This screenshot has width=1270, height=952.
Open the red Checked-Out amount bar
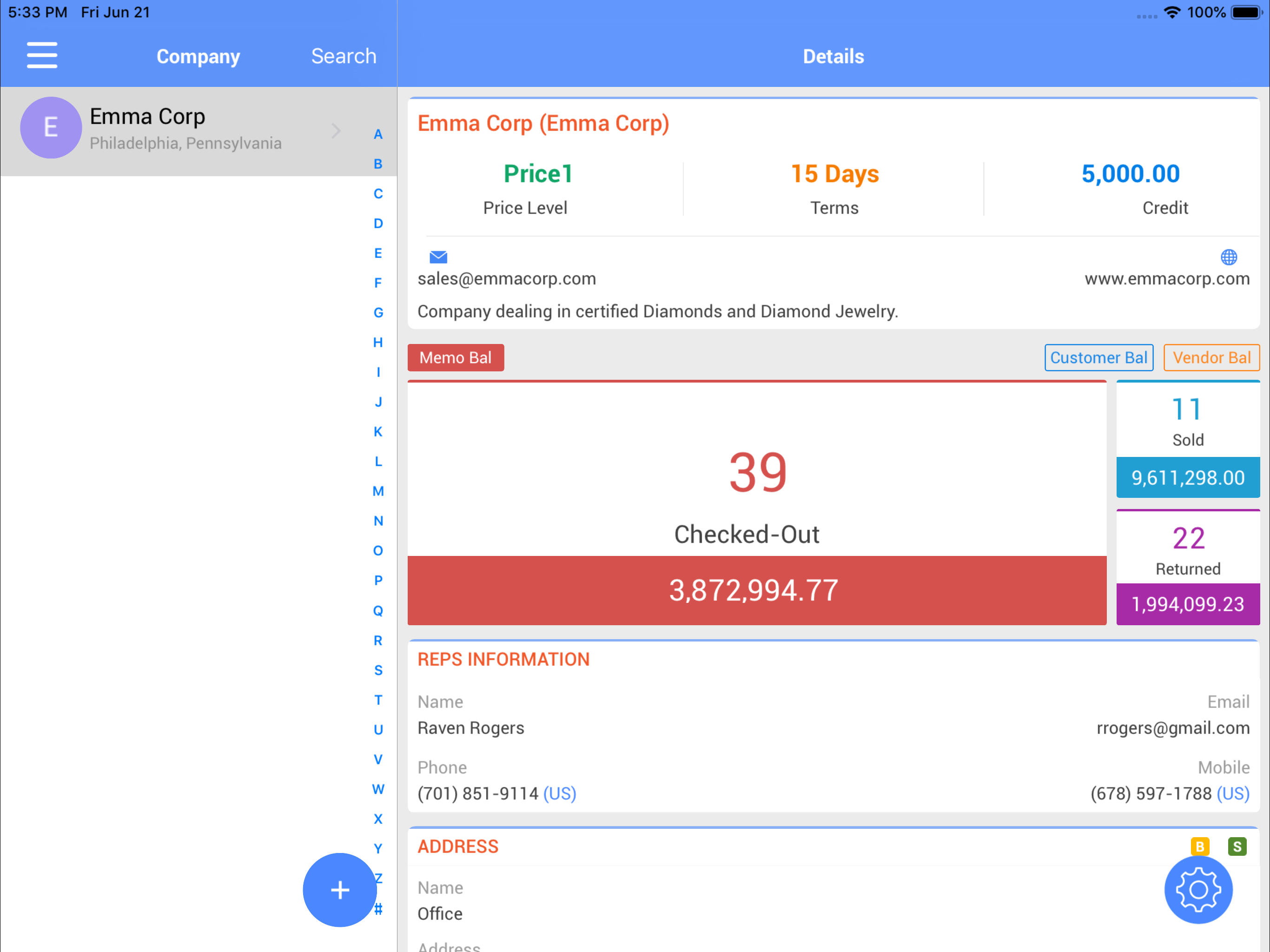(756, 590)
